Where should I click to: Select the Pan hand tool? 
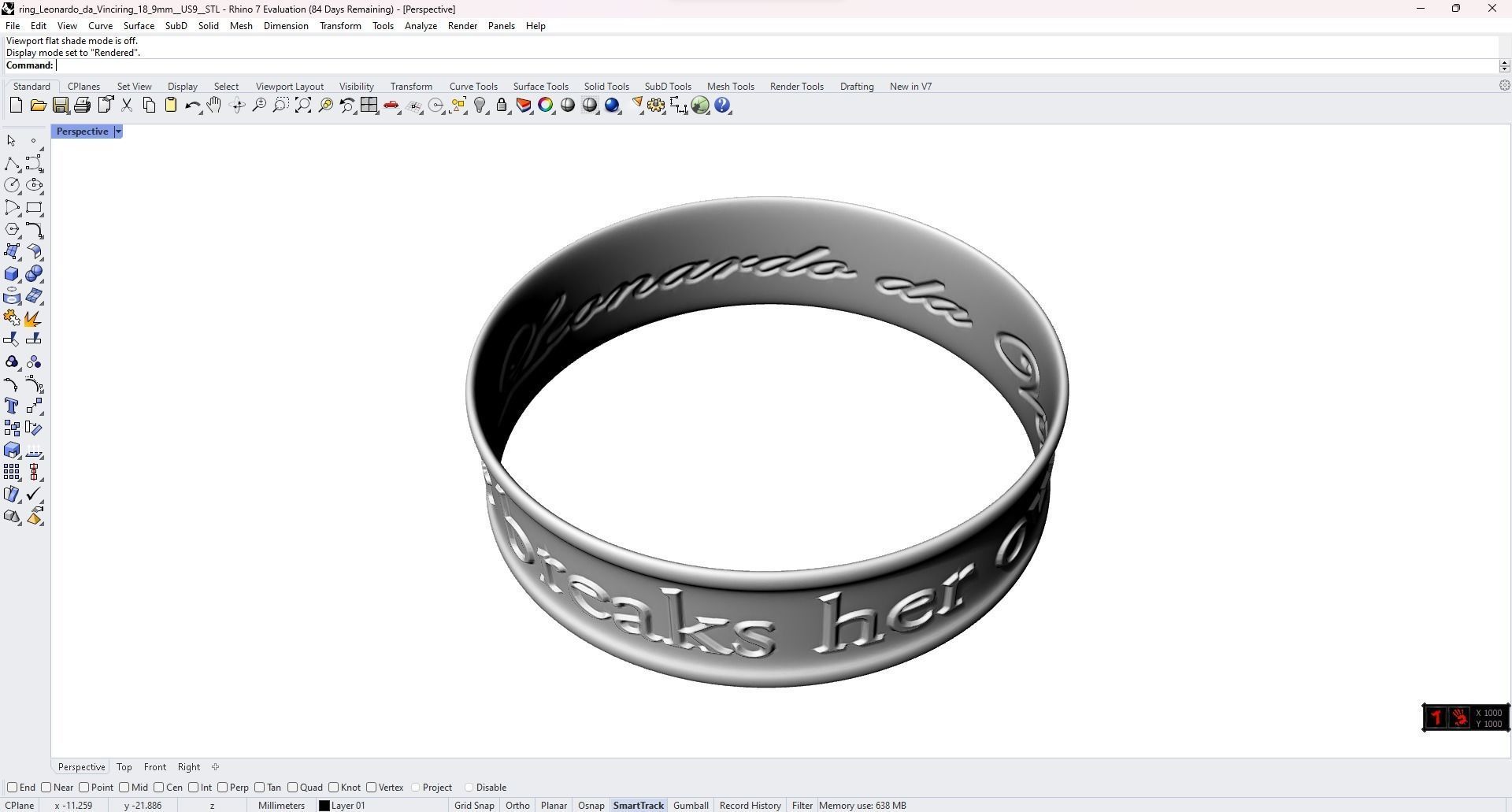coord(214,106)
